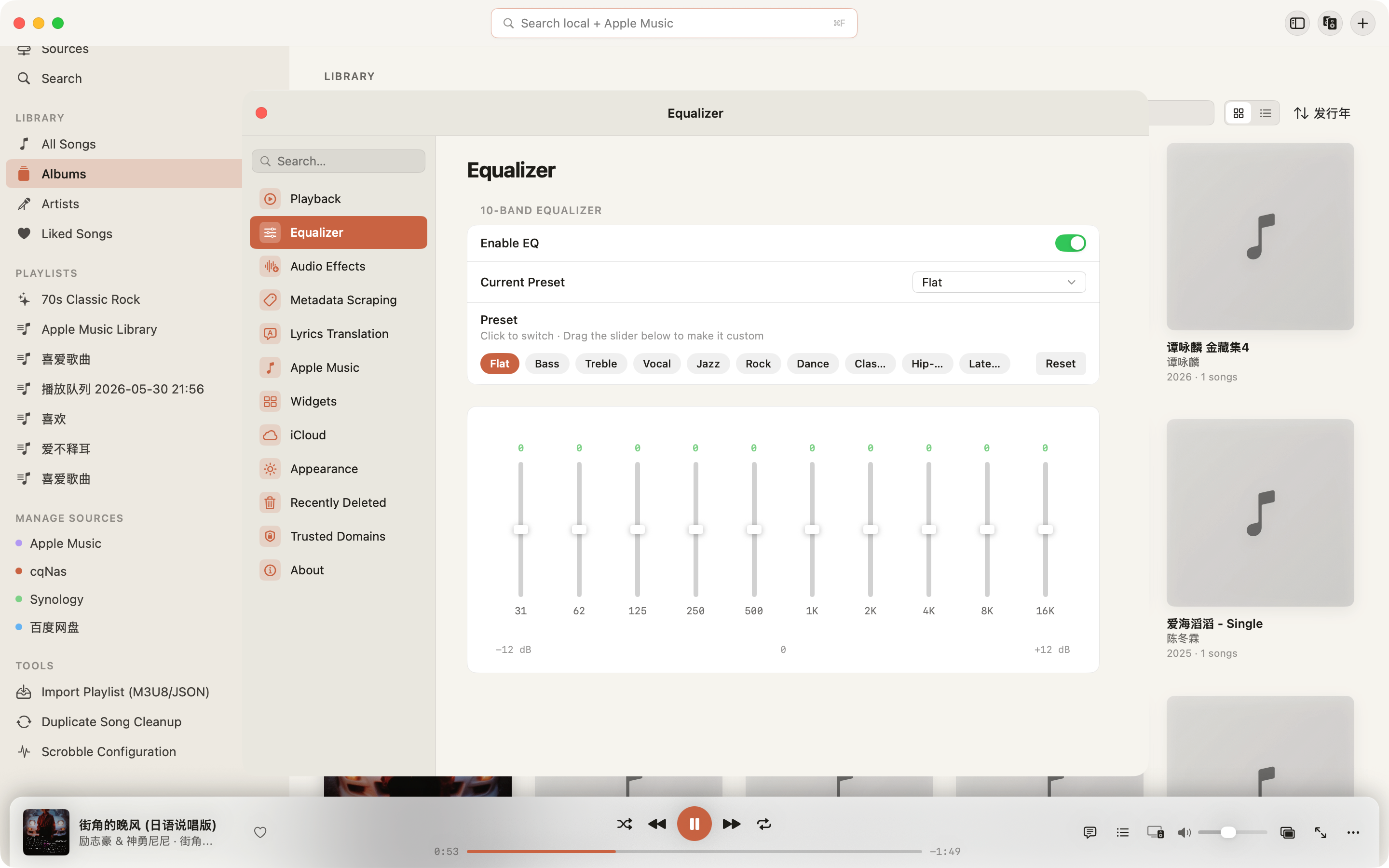
Task: Choose the Late... preset
Action: 984,364
